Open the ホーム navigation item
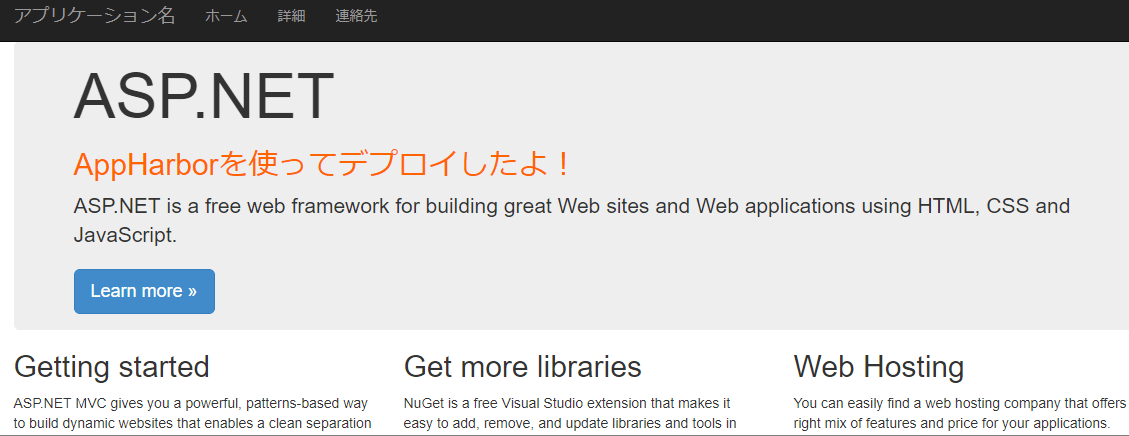Image resolution: width=1129 pixels, height=436 pixels. pos(226,17)
